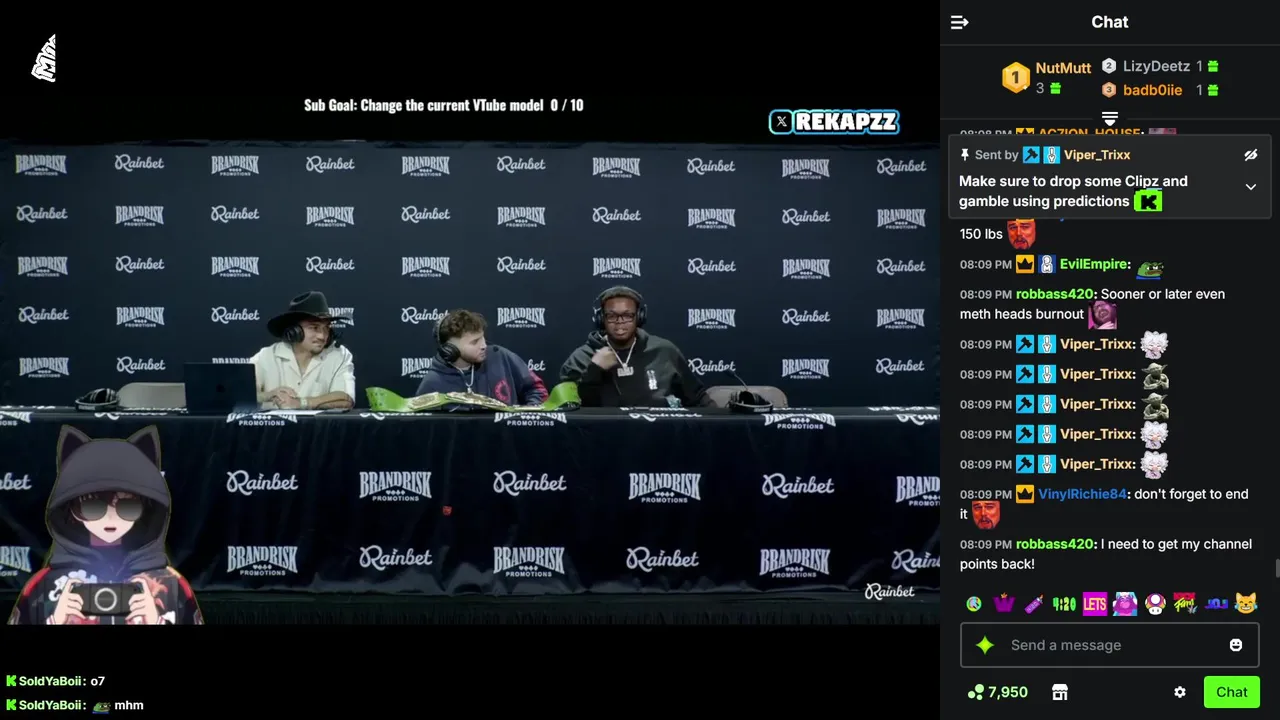The image size is (1280, 720).
Task: Click the SoldYaBoii 'mhm' overlay message
Action: click(x=75, y=705)
